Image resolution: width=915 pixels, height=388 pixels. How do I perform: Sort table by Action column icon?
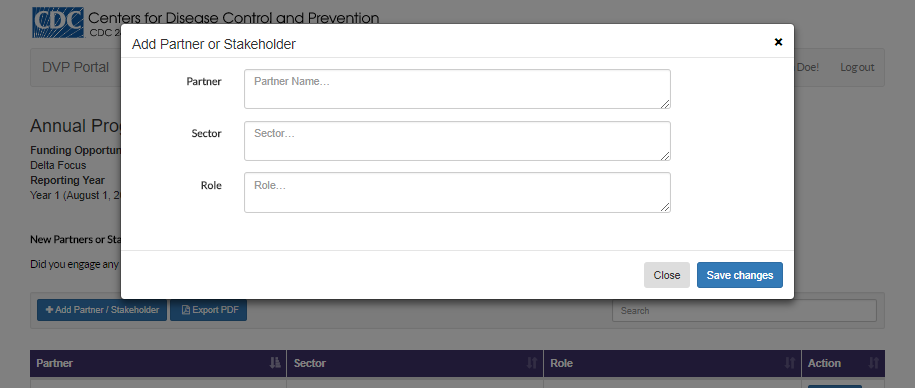click(x=874, y=363)
